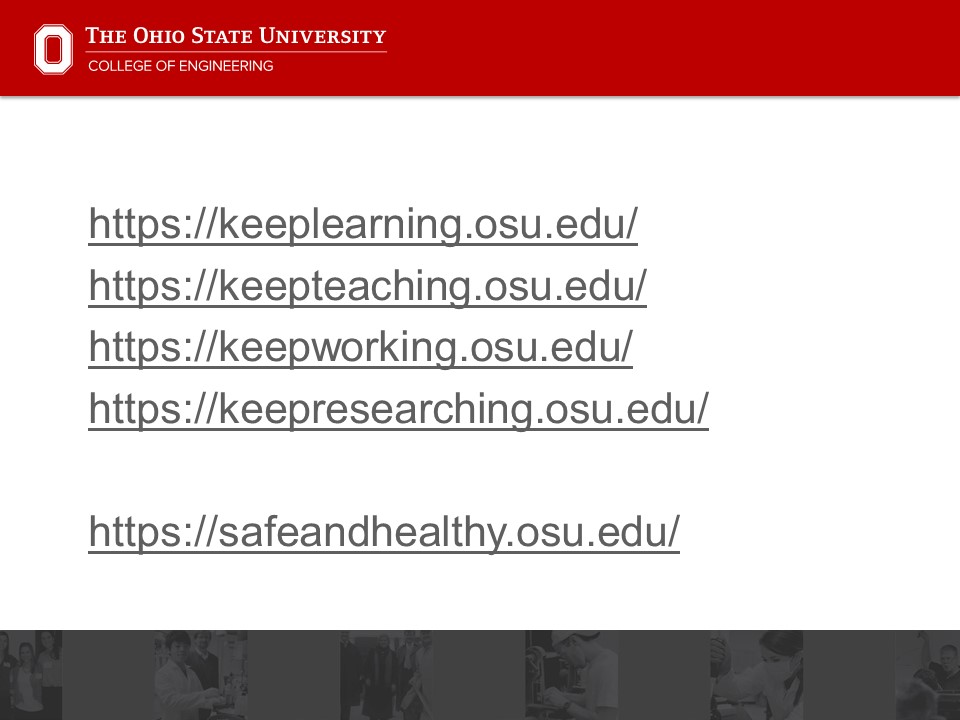Click the word 'Engineering' in the header
Viewport: 960px width, 720px height.
coord(225,66)
